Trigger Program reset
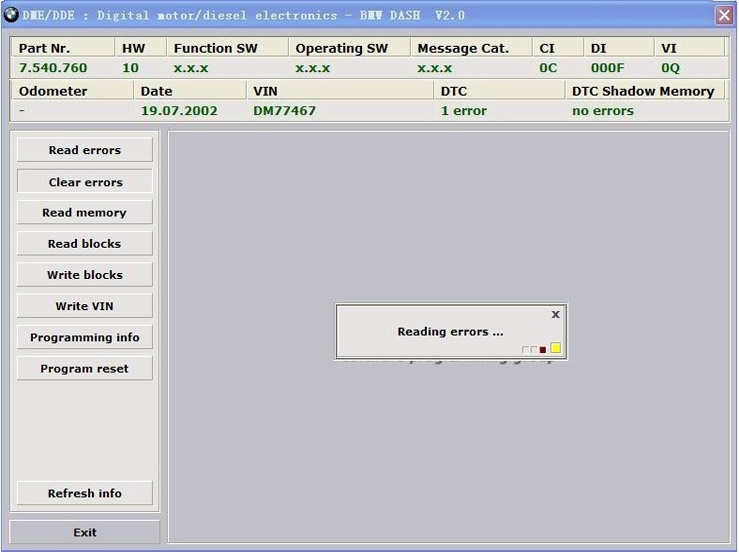This screenshot has height=552, width=739. pyautogui.click(x=85, y=368)
